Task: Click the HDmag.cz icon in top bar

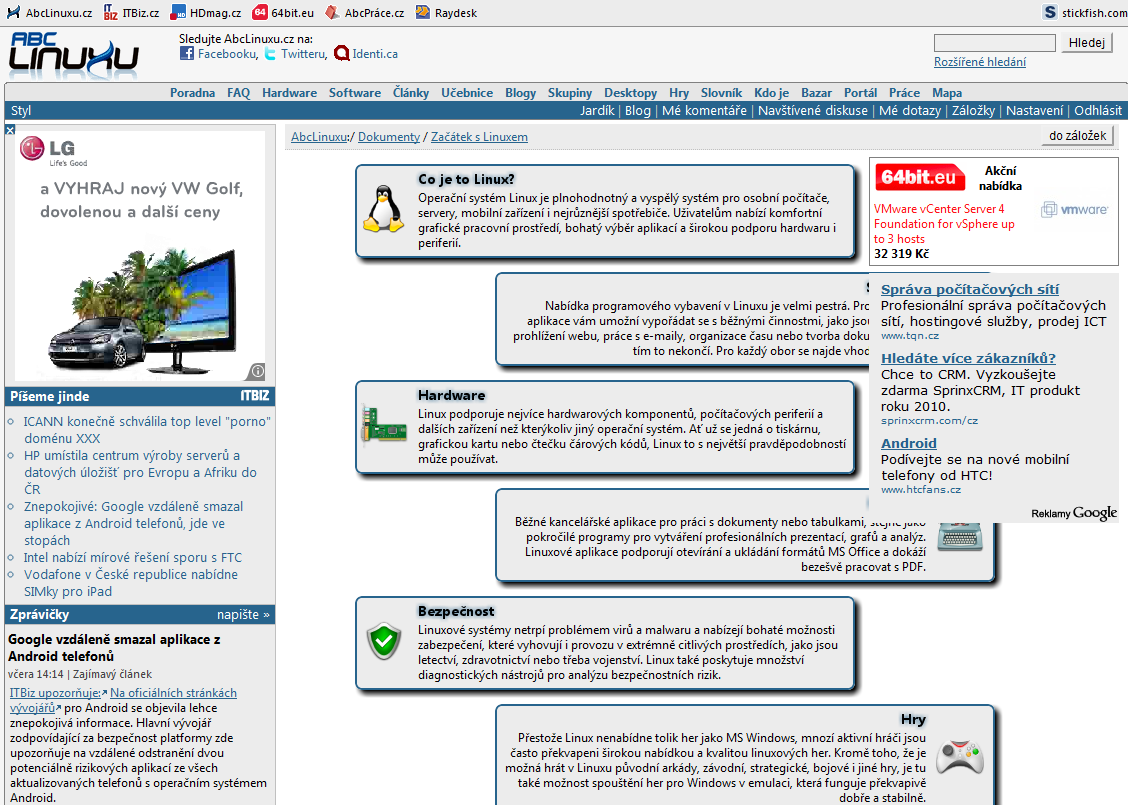Action: pyautogui.click(x=178, y=12)
